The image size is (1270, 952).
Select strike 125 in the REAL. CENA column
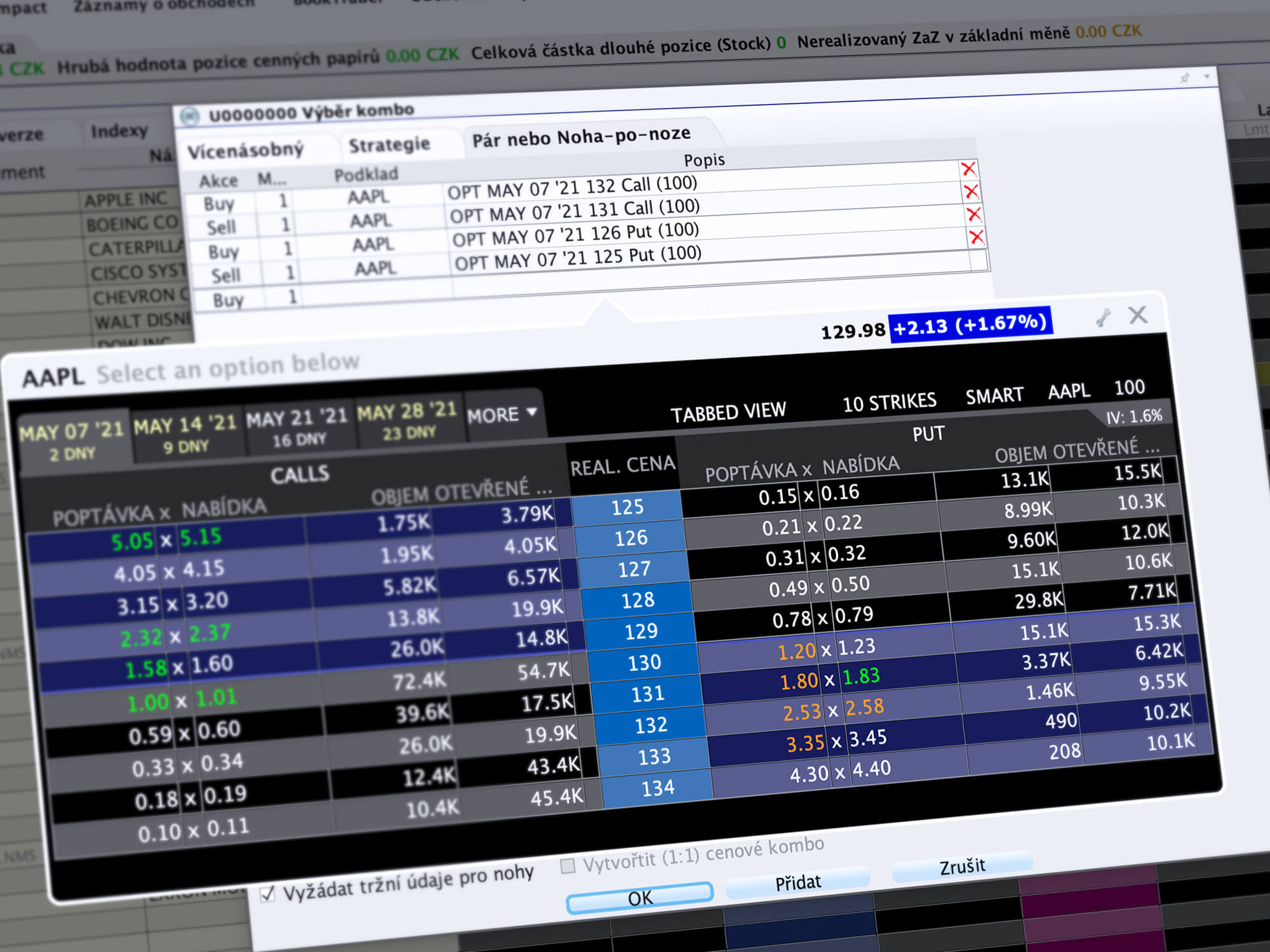(627, 507)
